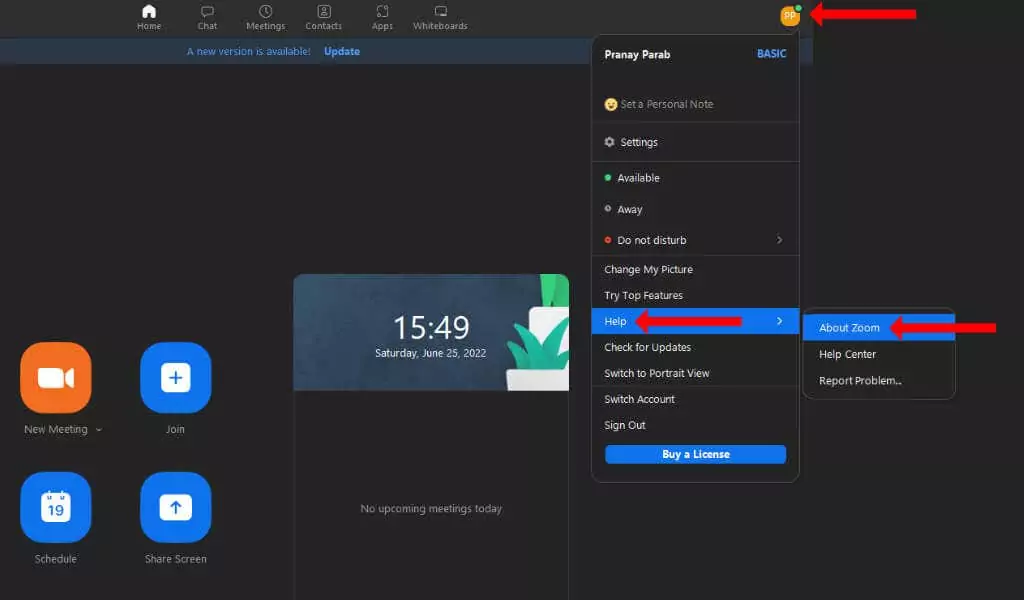Click the Schedule calendar icon

(56, 507)
